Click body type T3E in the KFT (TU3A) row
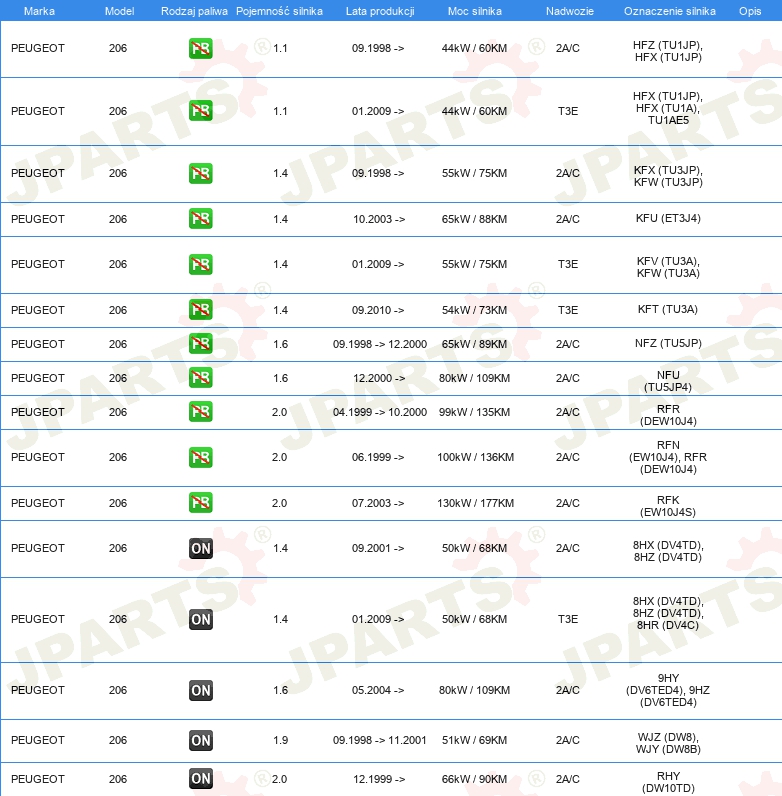The width and height of the screenshot is (782, 796). click(568, 310)
